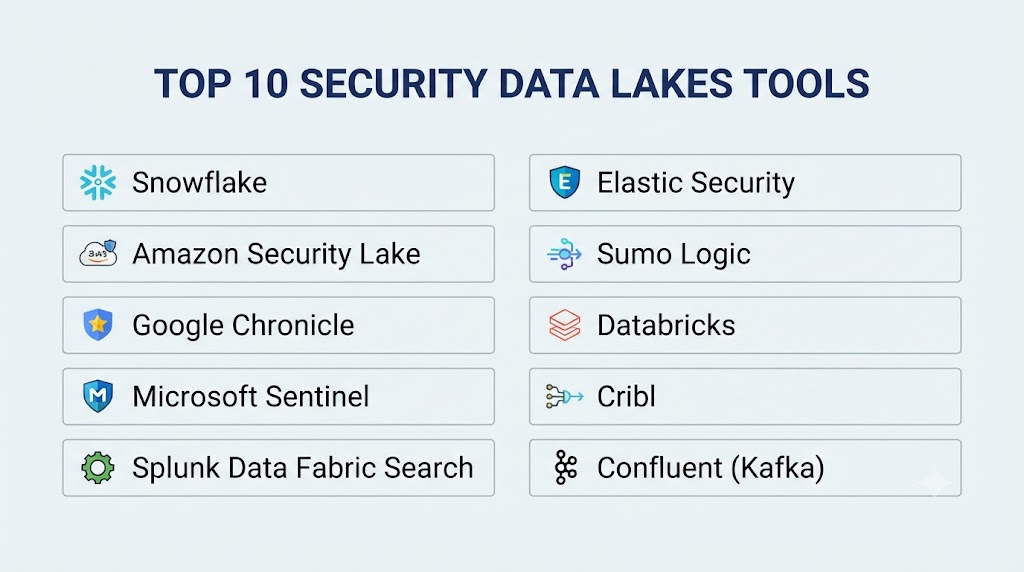
Task: Click the Sumo Logic arrow icon
Action: 564,254
